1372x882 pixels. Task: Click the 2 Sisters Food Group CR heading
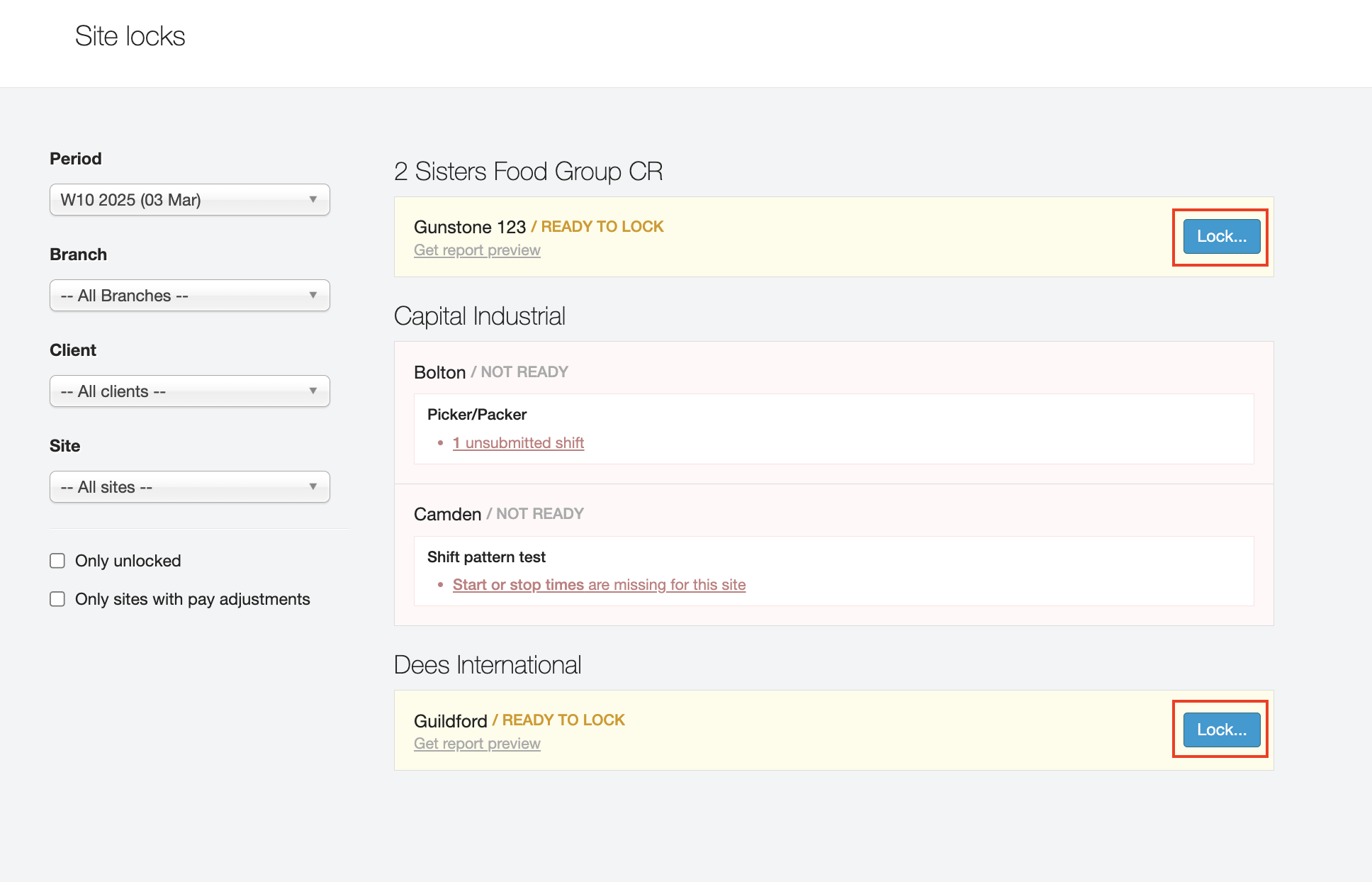pos(528,172)
